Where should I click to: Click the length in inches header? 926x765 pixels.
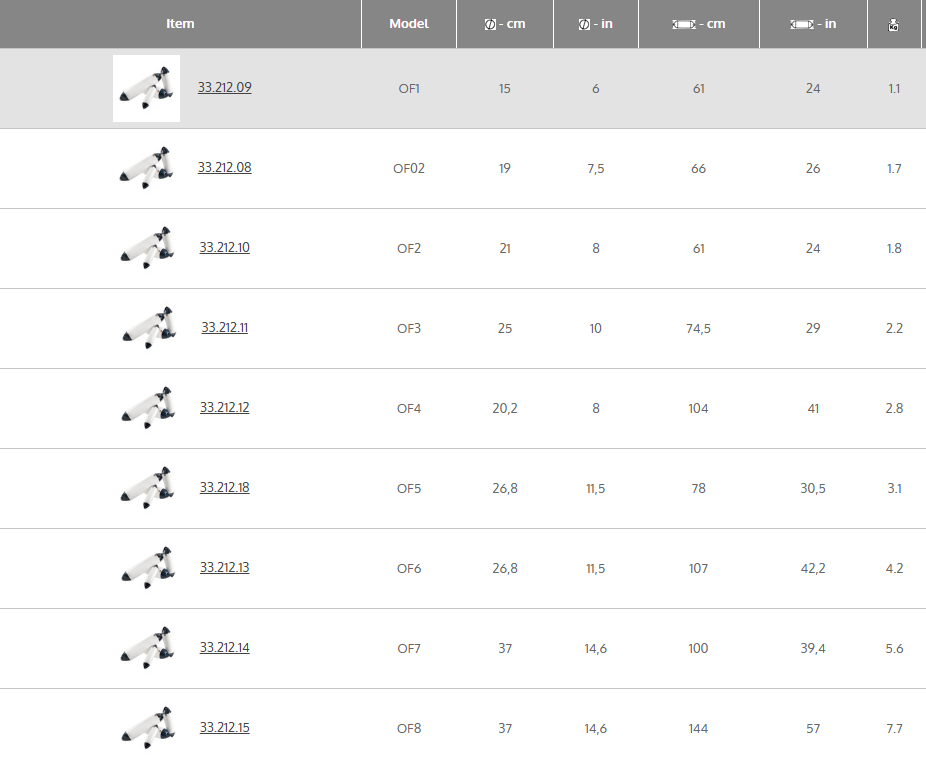coord(812,24)
